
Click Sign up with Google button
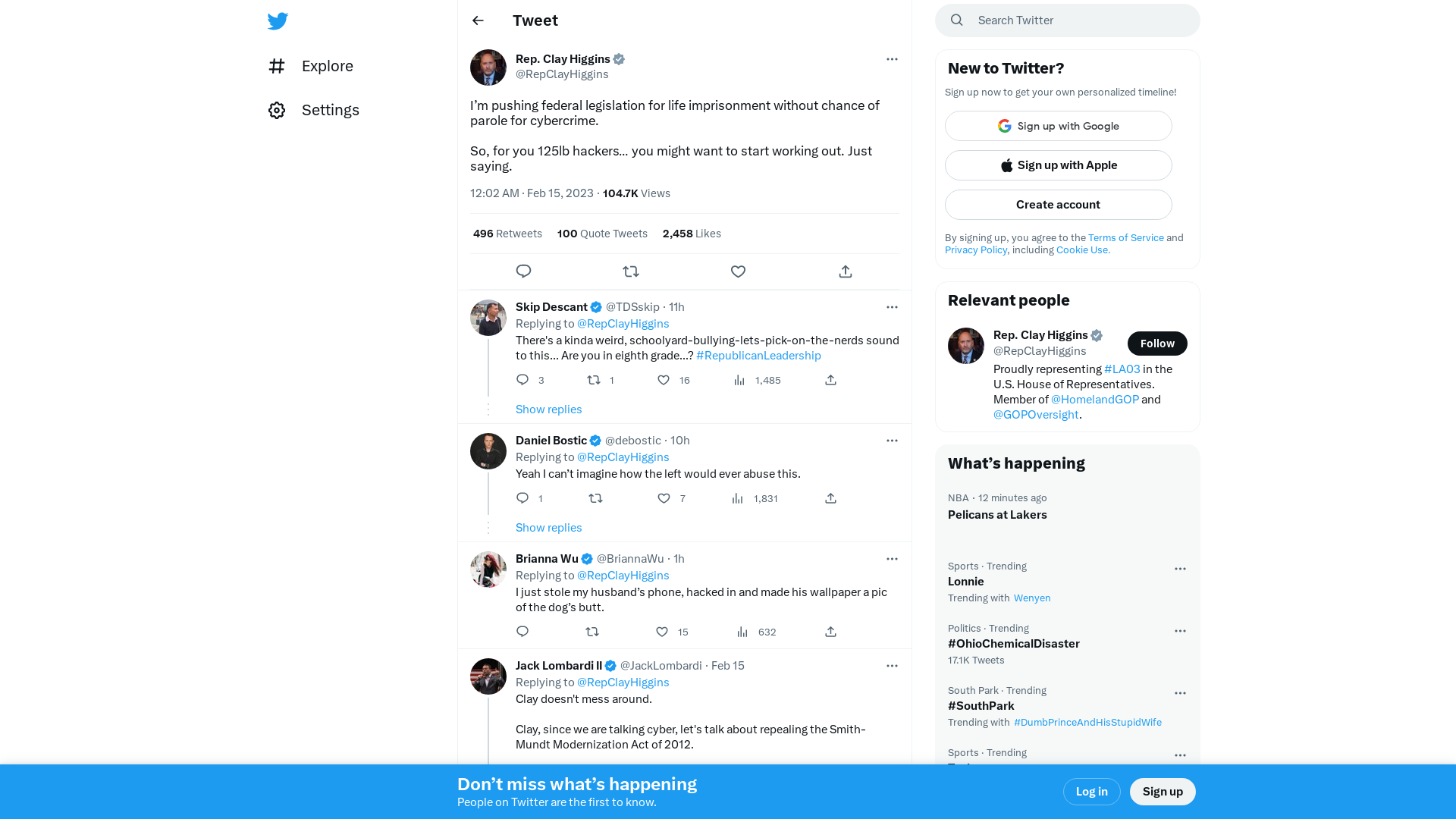(1058, 126)
